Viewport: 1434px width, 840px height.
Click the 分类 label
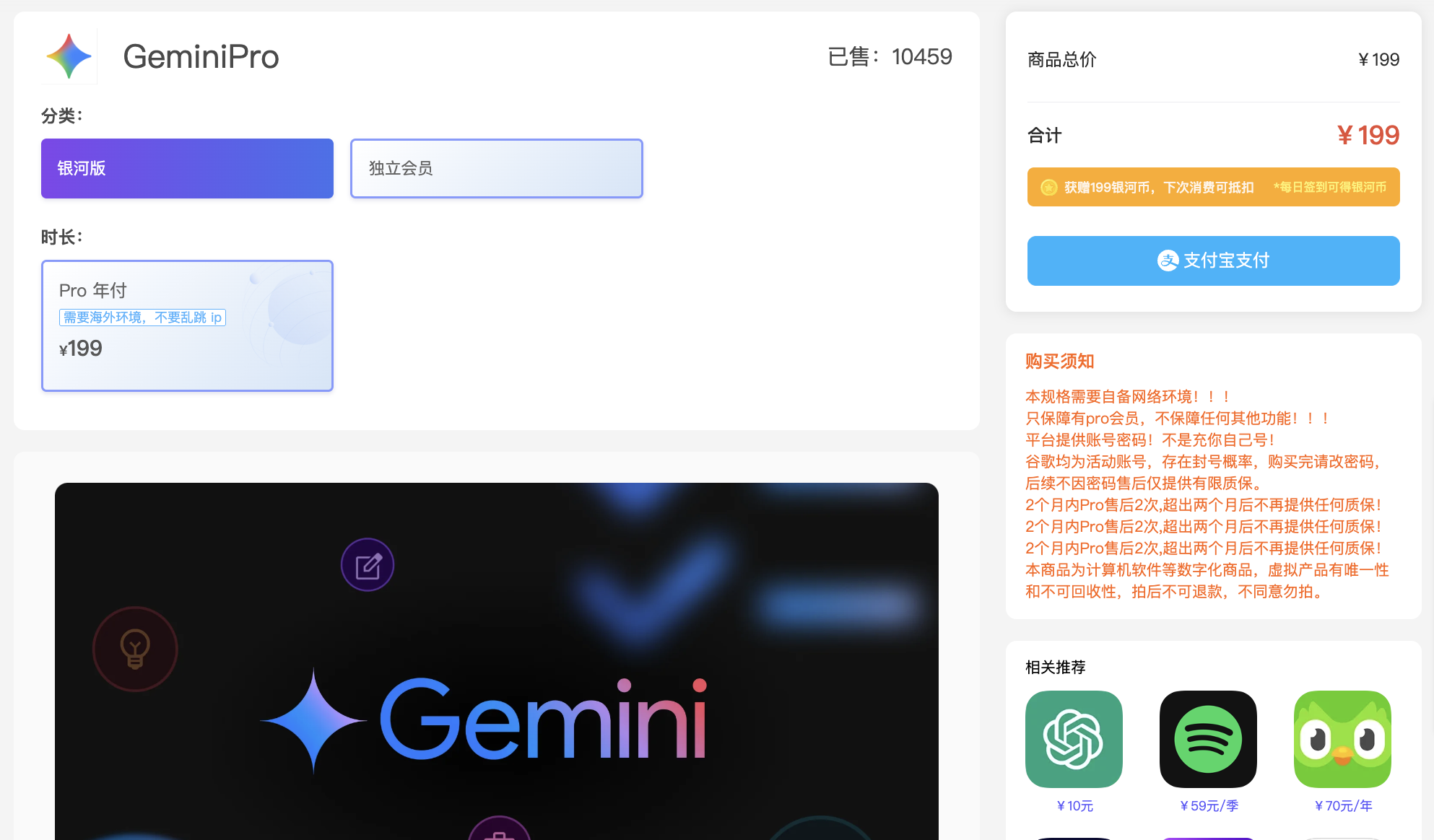[x=62, y=115]
